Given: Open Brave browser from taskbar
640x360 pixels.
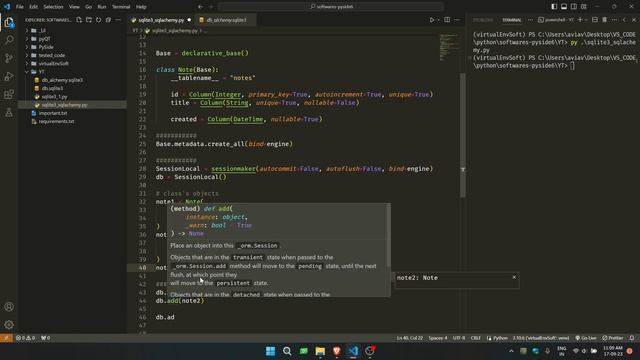Looking at the screenshot, I should pos(336,351).
